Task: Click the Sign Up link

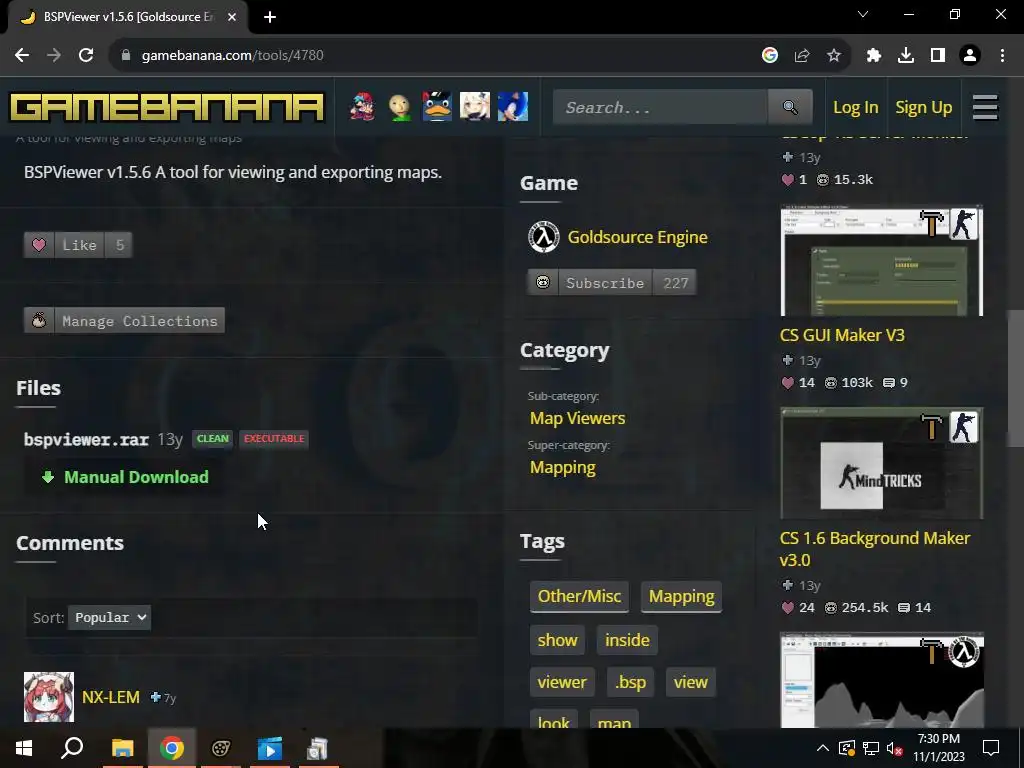Action: point(923,107)
